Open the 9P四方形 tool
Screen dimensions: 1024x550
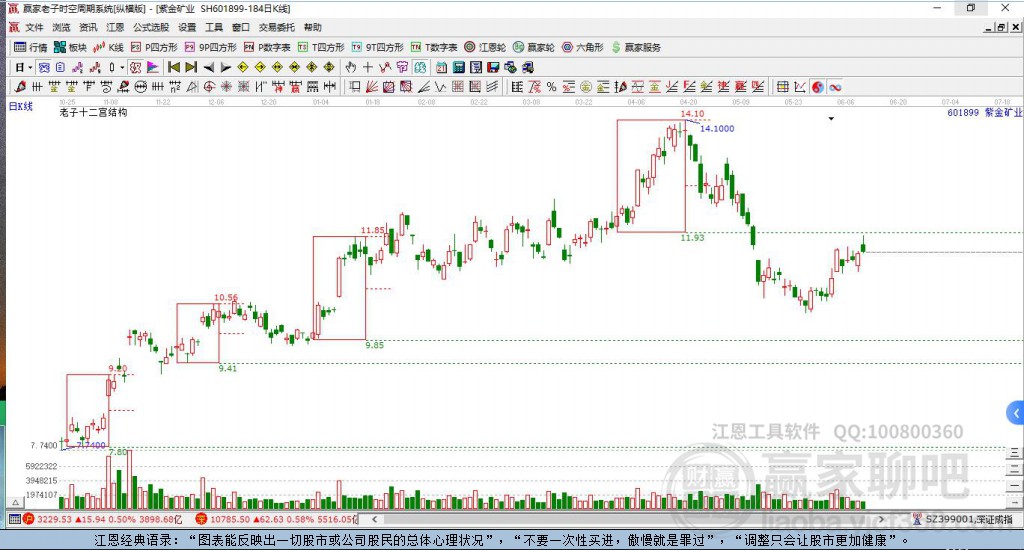[210, 47]
